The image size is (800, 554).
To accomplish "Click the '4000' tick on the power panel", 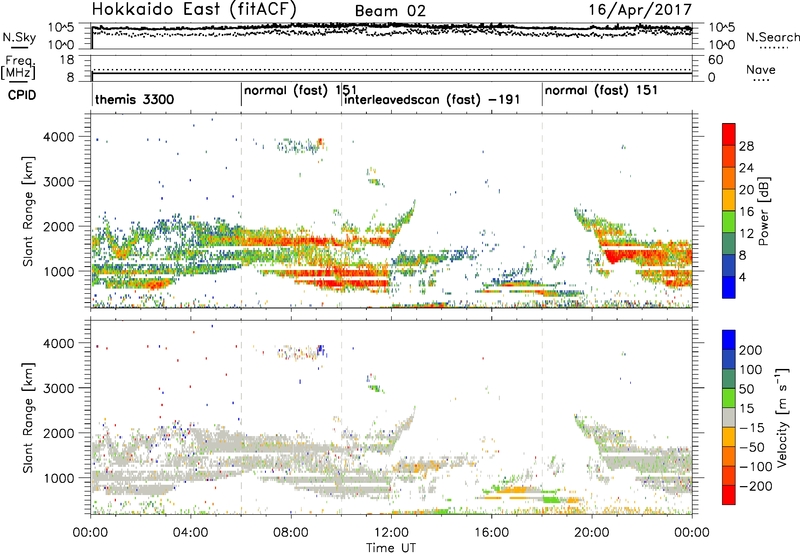I will click(58, 137).
